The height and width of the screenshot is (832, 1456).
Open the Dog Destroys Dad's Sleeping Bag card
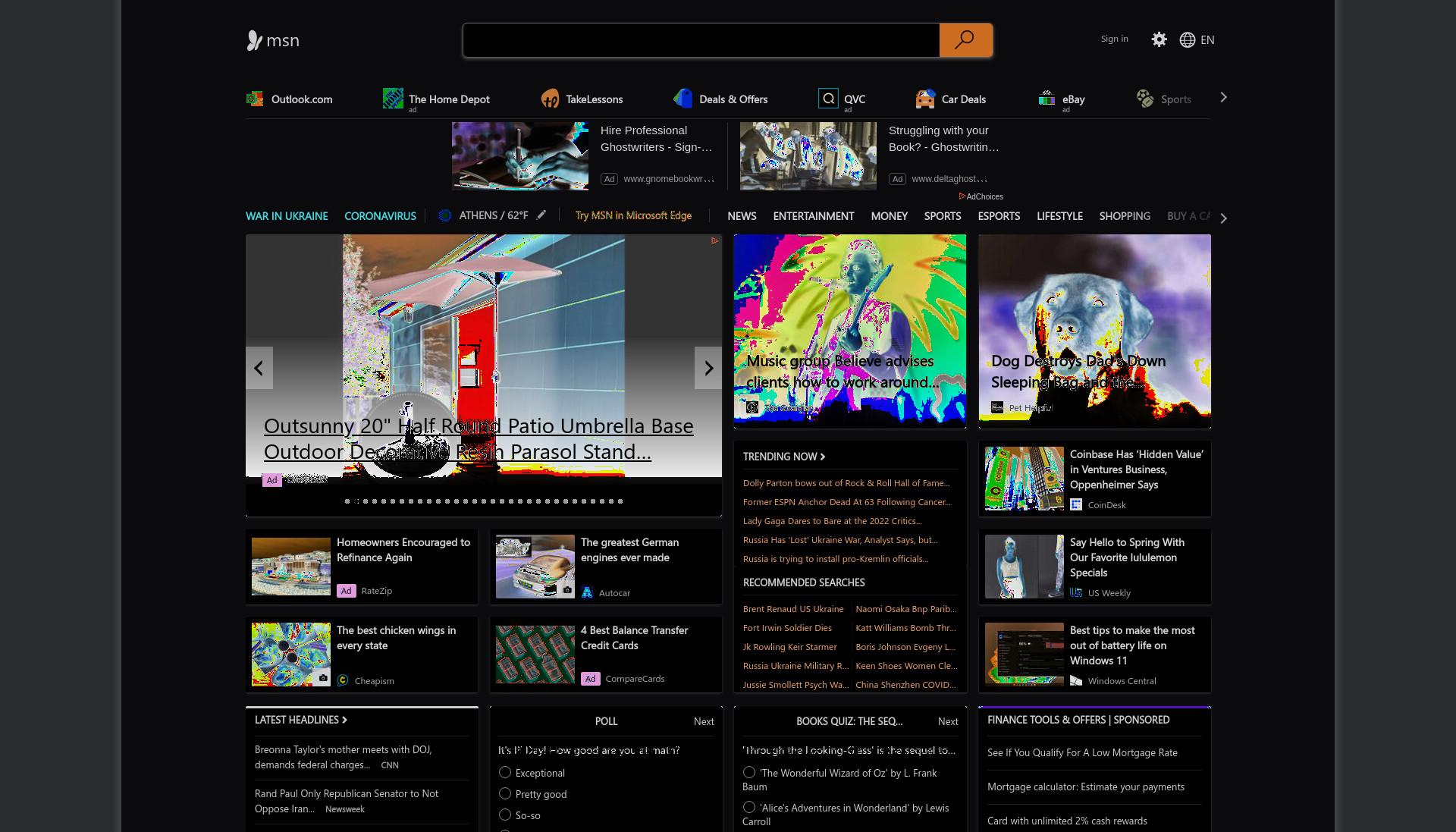(1094, 331)
